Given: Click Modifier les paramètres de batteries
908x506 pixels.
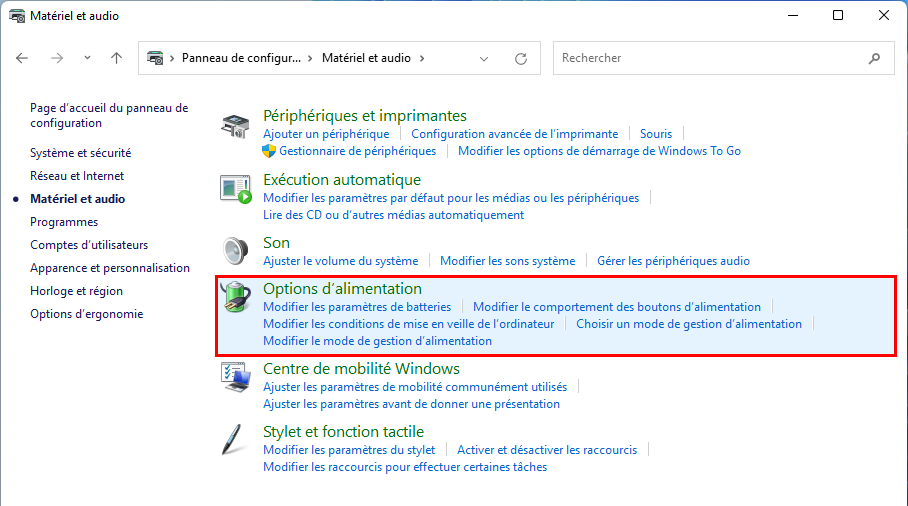Looking at the screenshot, I should point(357,307).
